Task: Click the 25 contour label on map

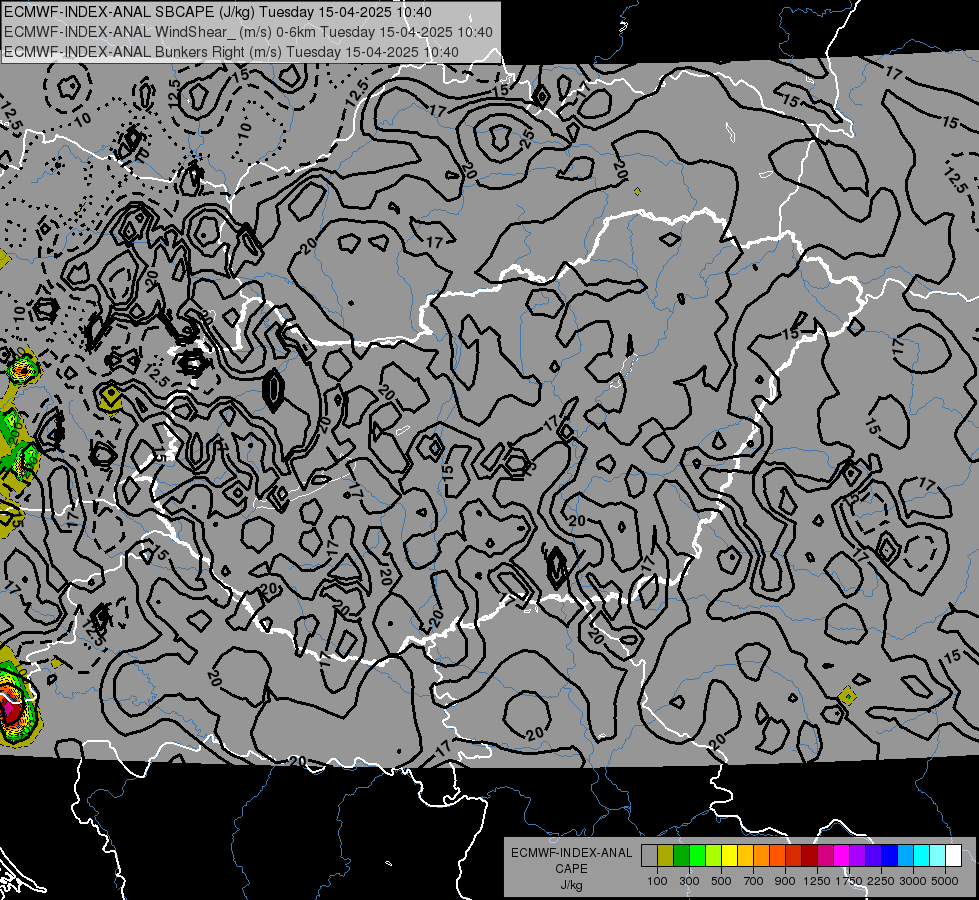Action: pyautogui.click(x=526, y=139)
